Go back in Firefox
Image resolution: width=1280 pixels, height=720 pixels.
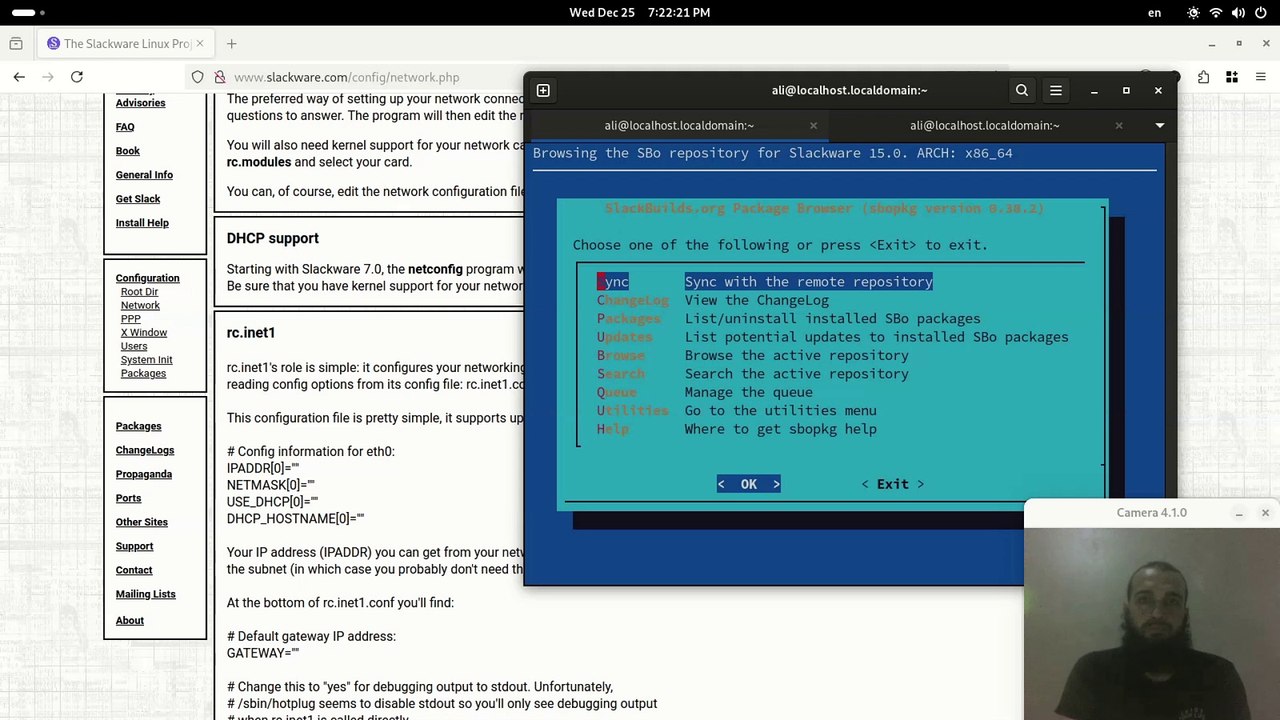click(19, 77)
